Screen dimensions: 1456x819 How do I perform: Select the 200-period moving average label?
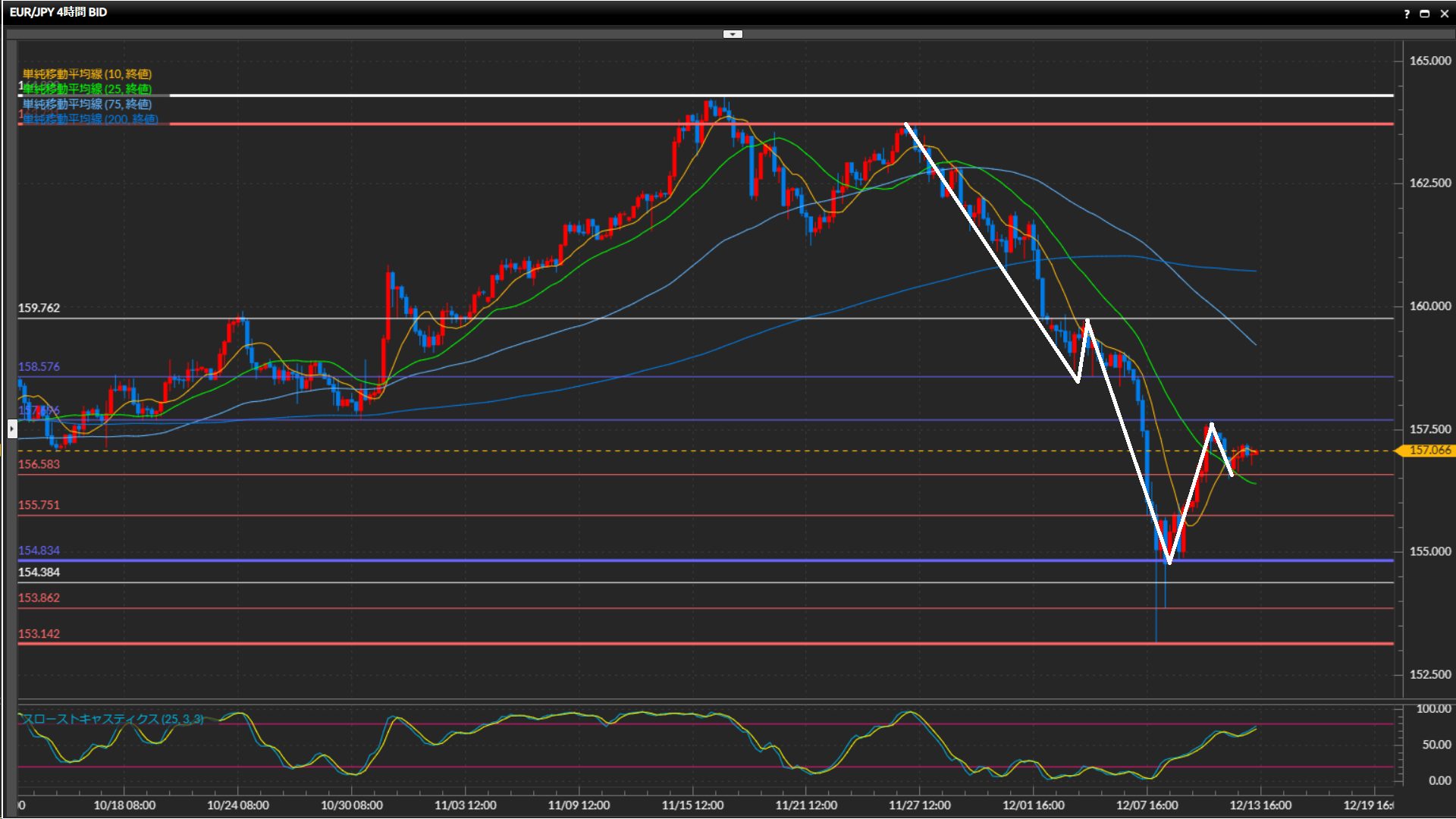click(91, 119)
